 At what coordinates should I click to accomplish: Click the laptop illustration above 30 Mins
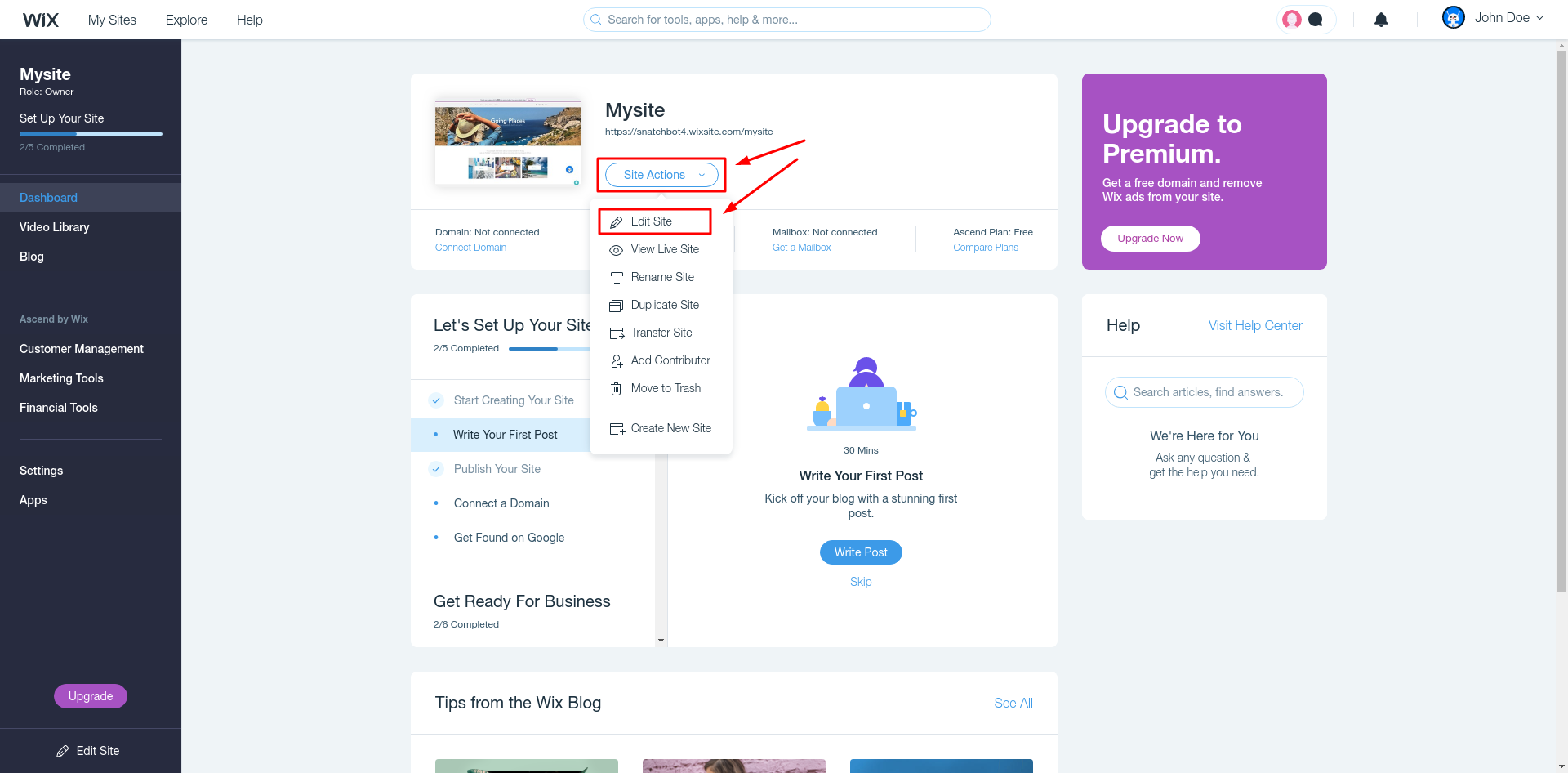pyautogui.click(x=862, y=394)
